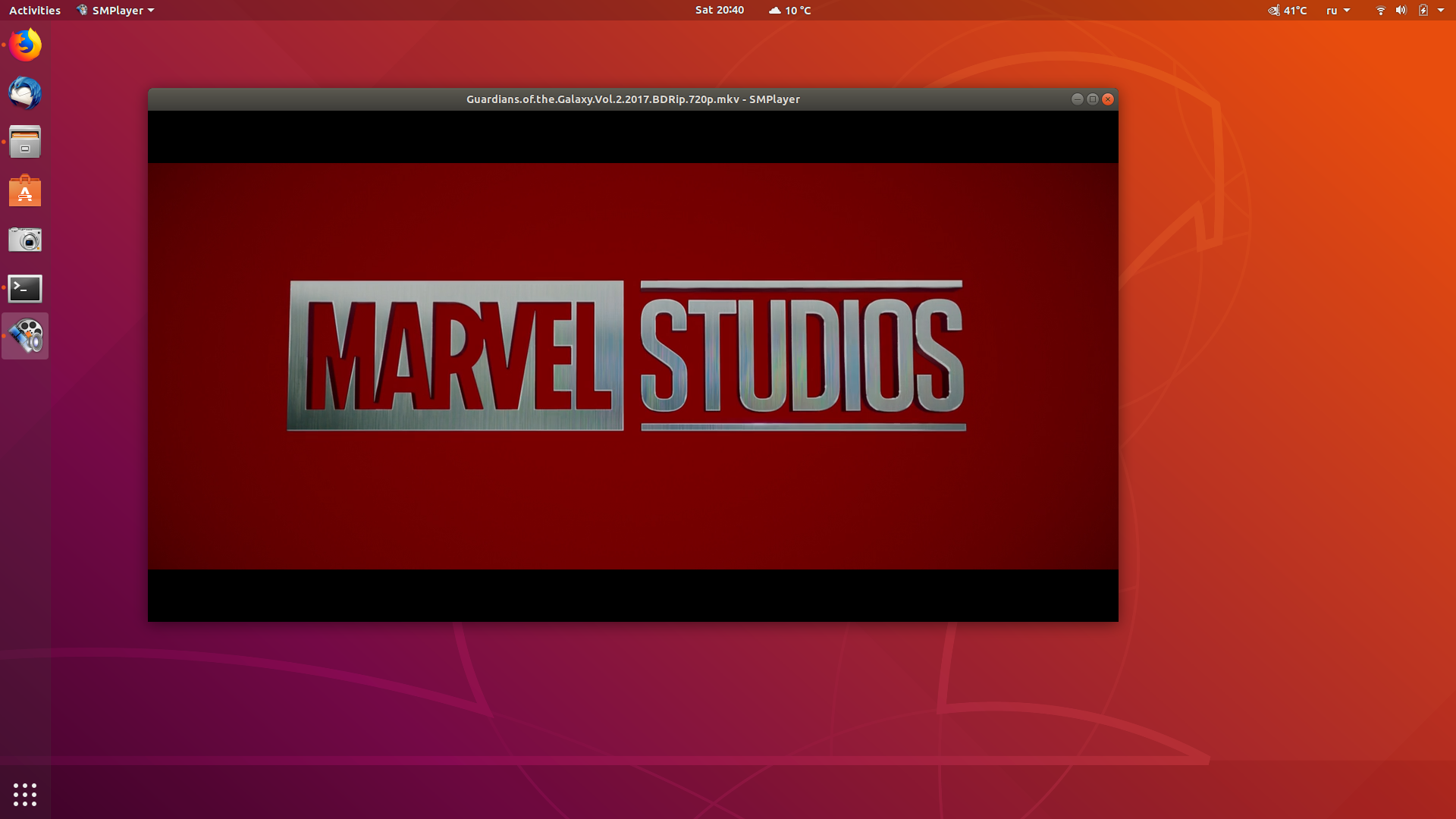Open the Wi-Fi network indicator
This screenshot has width=1456, height=819.
click(1381, 10)
